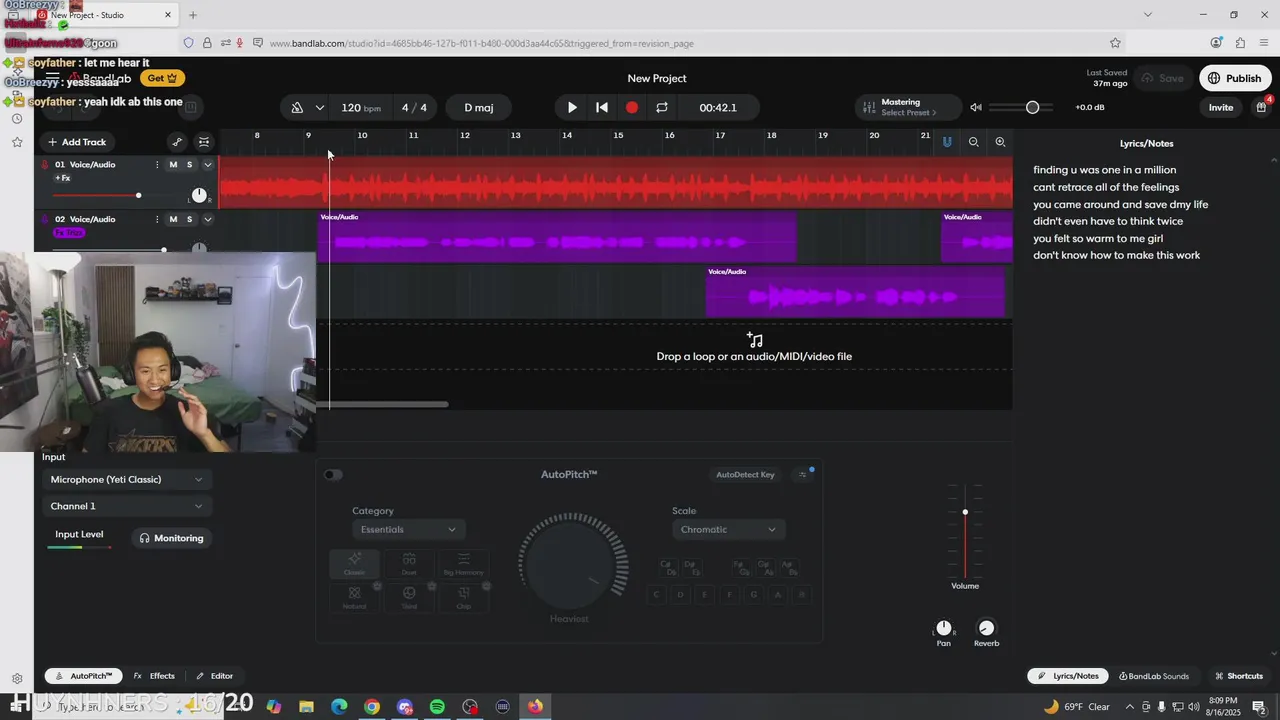Mute the master volume speaker icon

click(976, 107)
